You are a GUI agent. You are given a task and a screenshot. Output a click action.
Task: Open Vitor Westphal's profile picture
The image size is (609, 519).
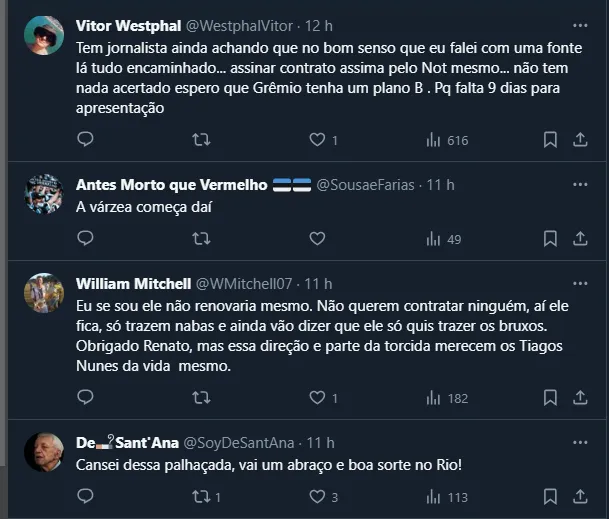tap(44, 36)
